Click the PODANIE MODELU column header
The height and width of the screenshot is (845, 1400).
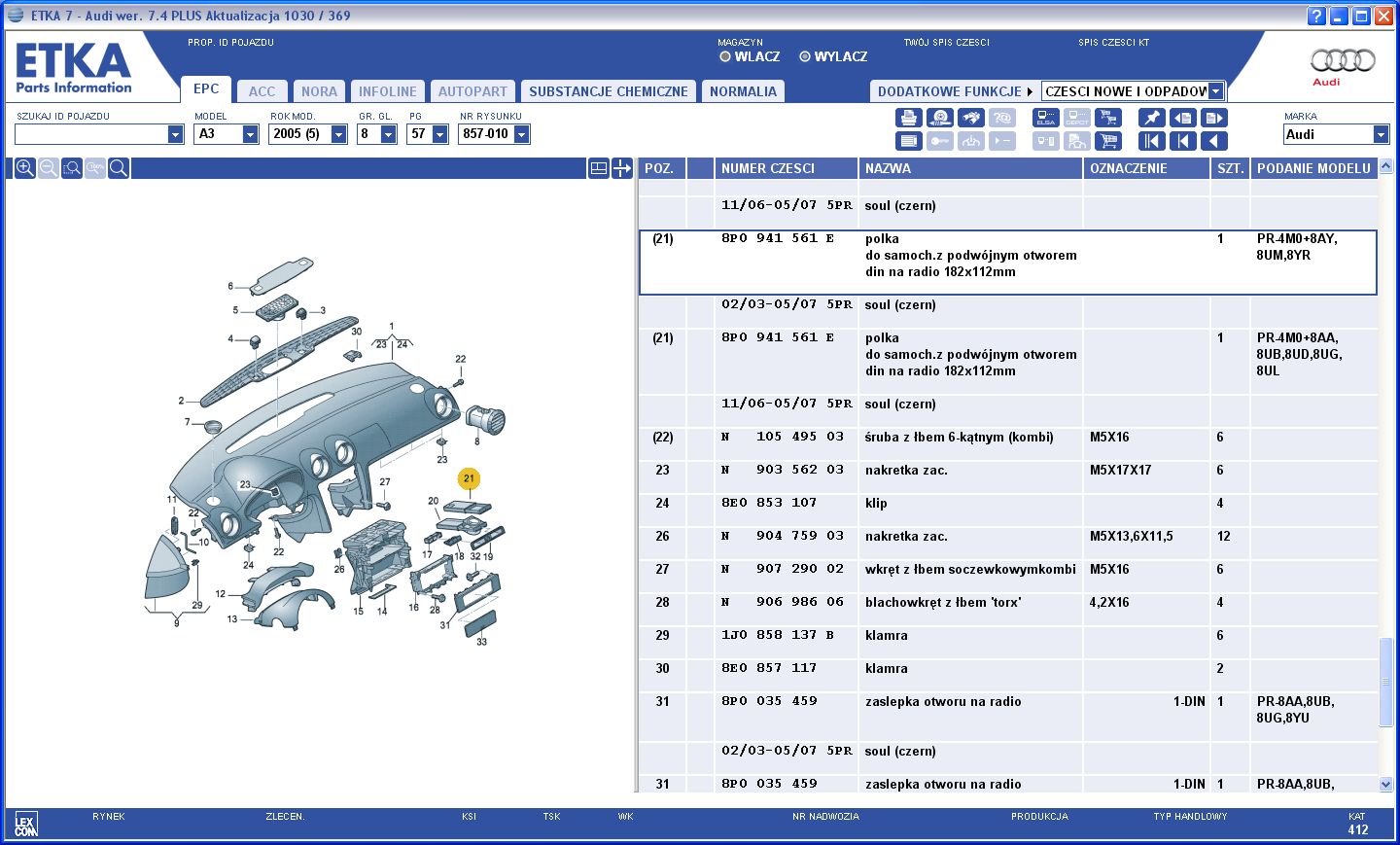[x=1314, y=168]
